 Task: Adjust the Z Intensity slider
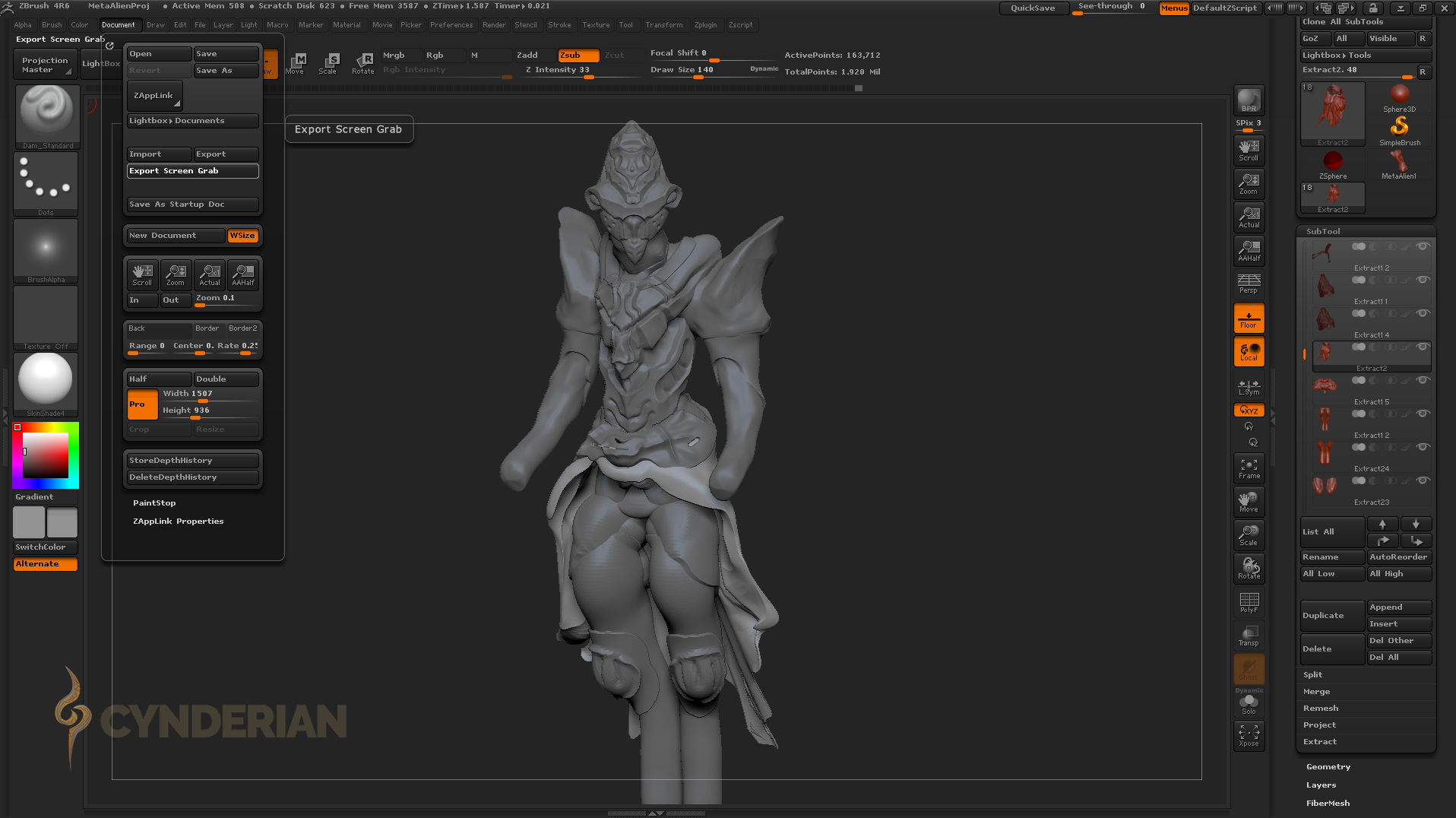pos(581,71)
